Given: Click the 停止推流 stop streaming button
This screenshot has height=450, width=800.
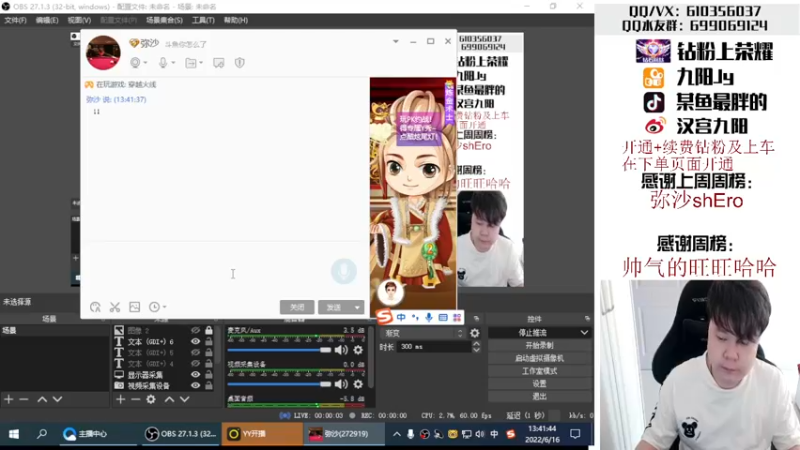Looking at the screenshot, I should coord(533,333).
